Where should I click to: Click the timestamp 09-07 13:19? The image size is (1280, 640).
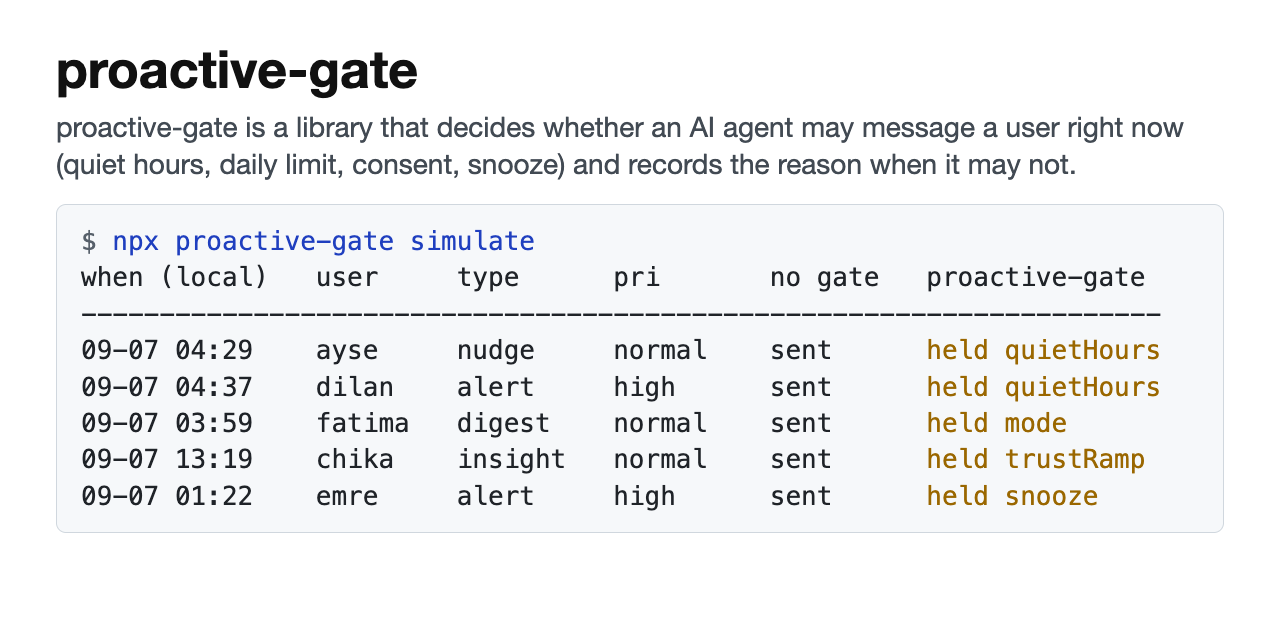click(166, 459)
